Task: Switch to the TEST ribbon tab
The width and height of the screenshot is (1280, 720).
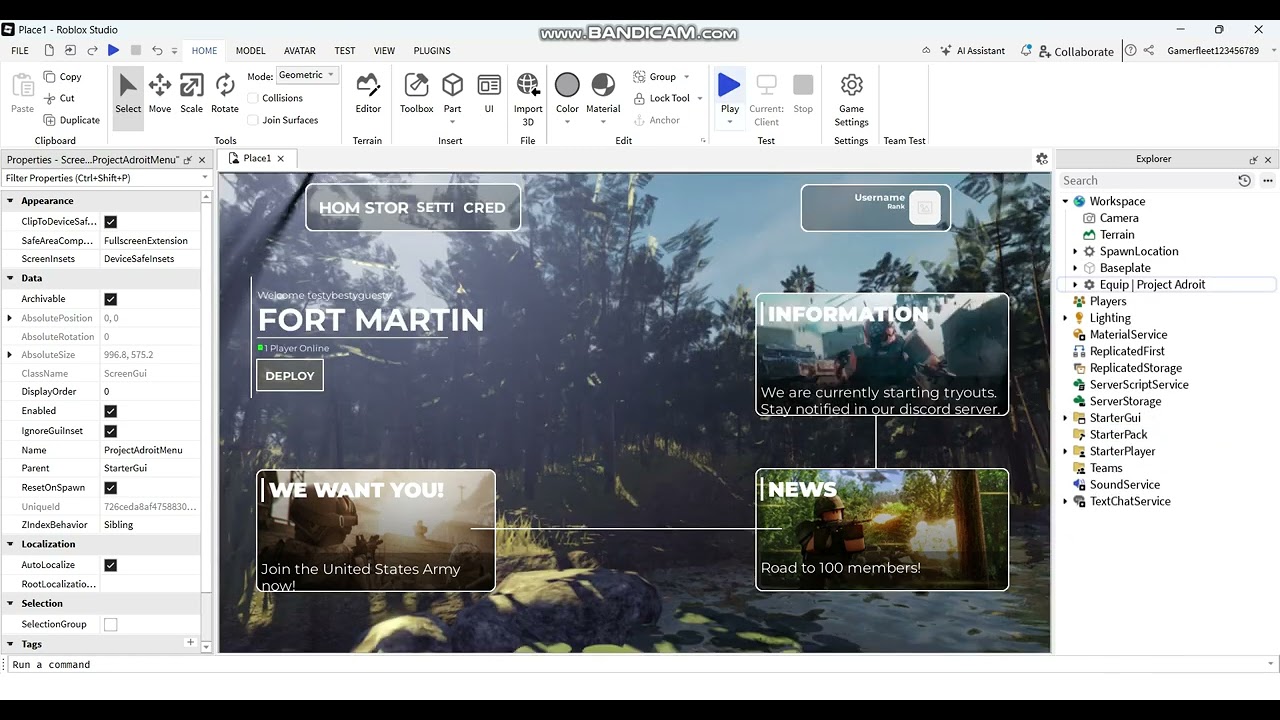Action: pos(345,51)
